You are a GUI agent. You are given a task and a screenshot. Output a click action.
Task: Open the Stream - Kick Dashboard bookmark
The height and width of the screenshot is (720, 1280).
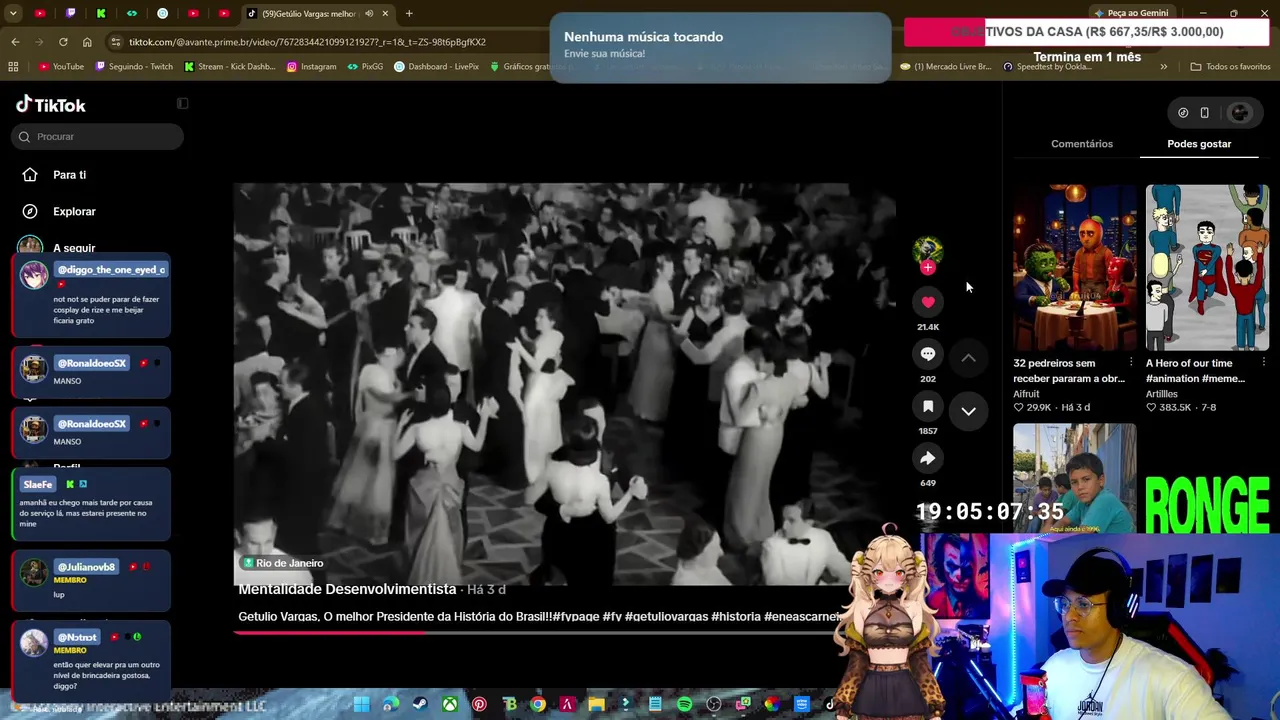(230, 67)
